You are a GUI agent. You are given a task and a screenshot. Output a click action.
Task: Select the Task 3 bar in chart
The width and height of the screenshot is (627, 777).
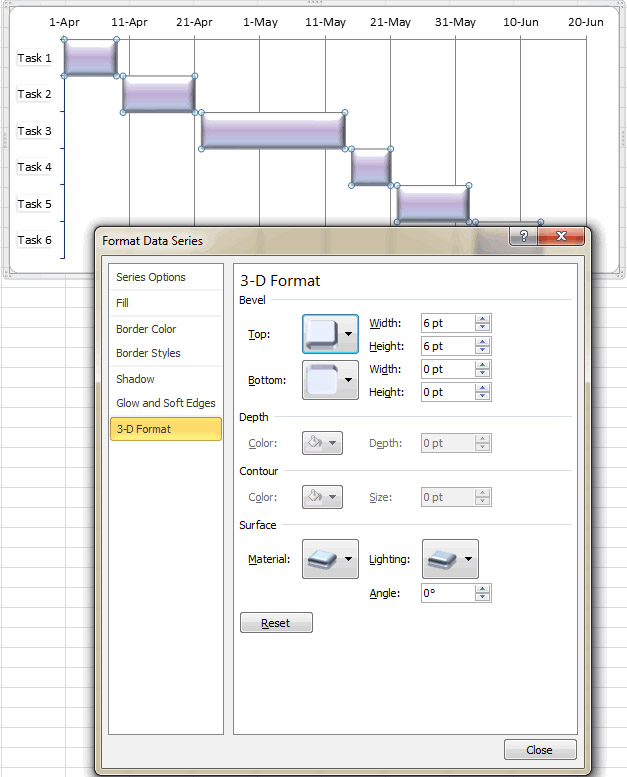273,131
